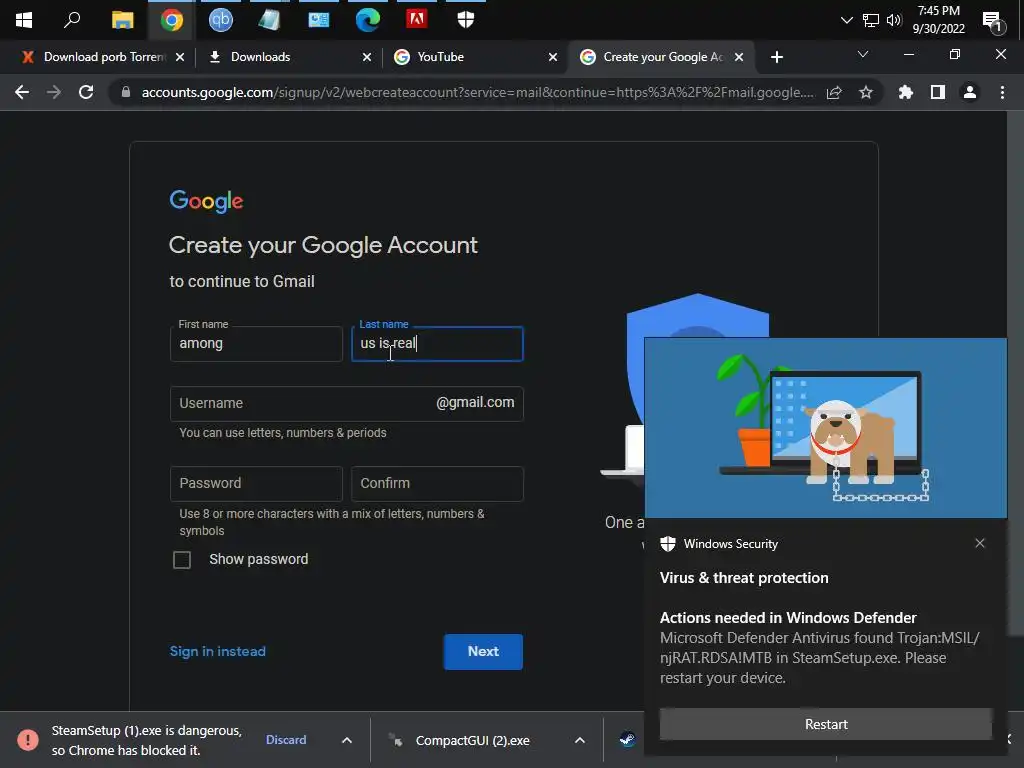Open a new browser tab
Screen dimensions: 1024x768
(776, 57)
